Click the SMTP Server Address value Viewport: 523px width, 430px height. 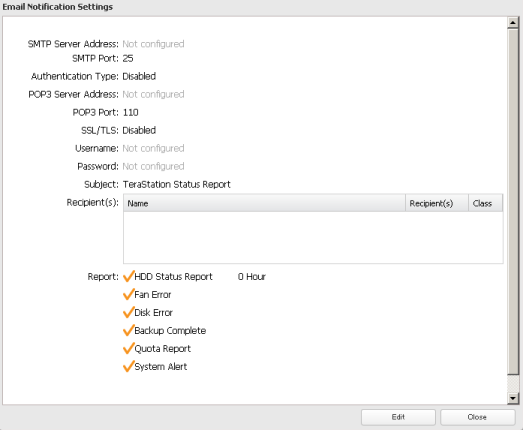pyautogui.click(x=153, y=44)
